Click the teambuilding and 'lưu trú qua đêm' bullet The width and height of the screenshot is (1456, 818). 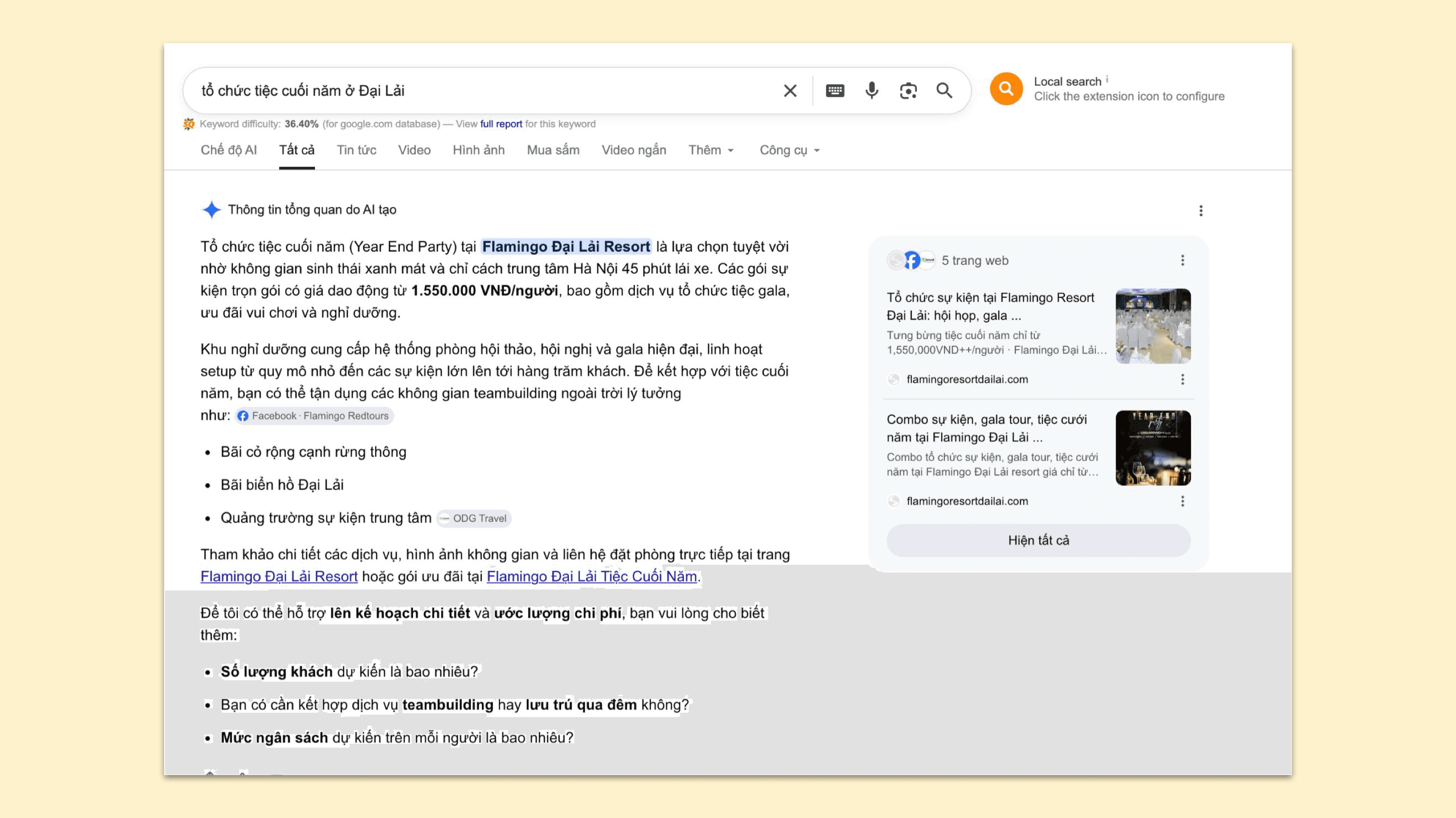[x=455, y=705]
